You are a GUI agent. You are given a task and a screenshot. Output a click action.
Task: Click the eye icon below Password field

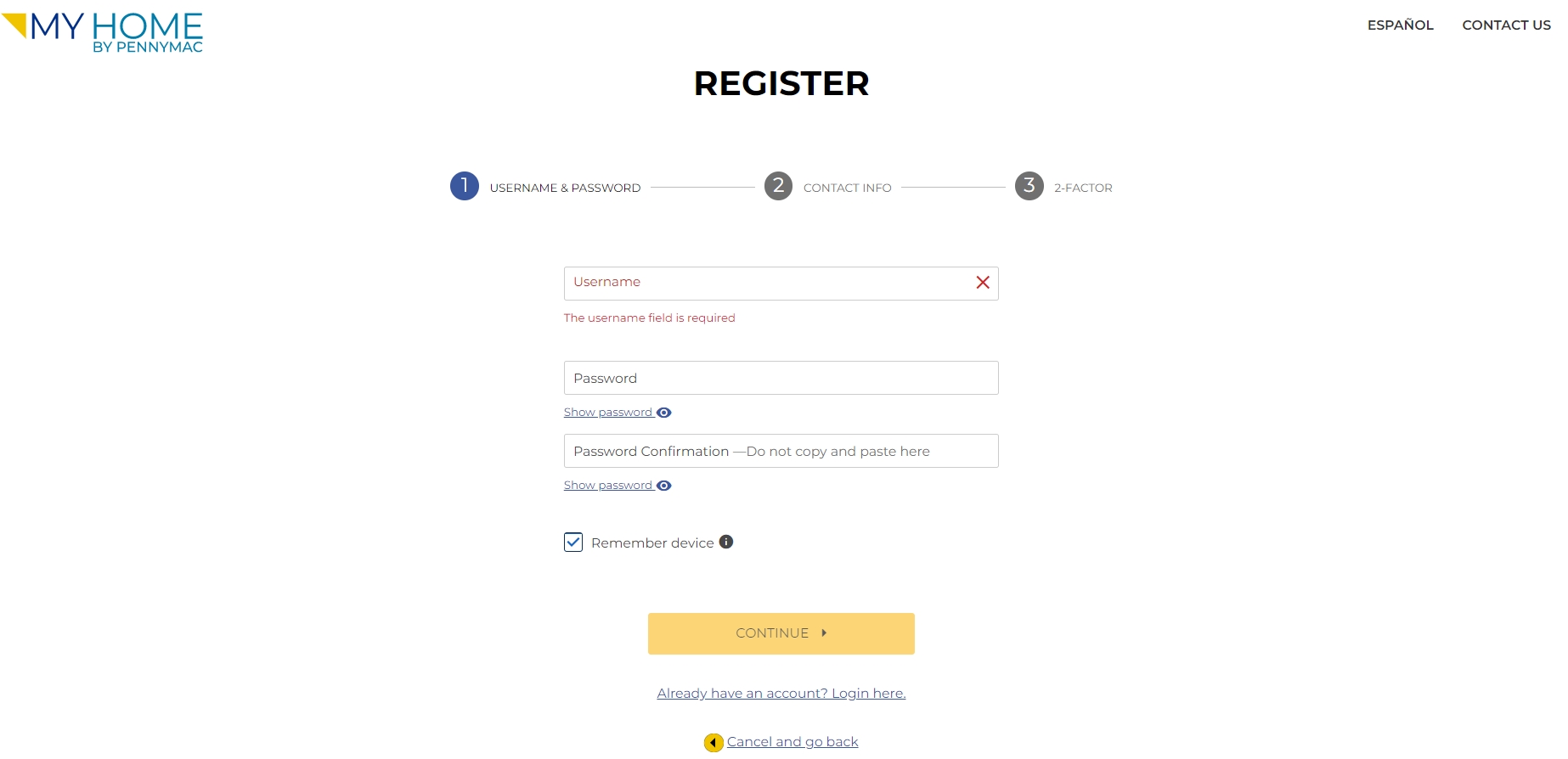click(664, 412)
